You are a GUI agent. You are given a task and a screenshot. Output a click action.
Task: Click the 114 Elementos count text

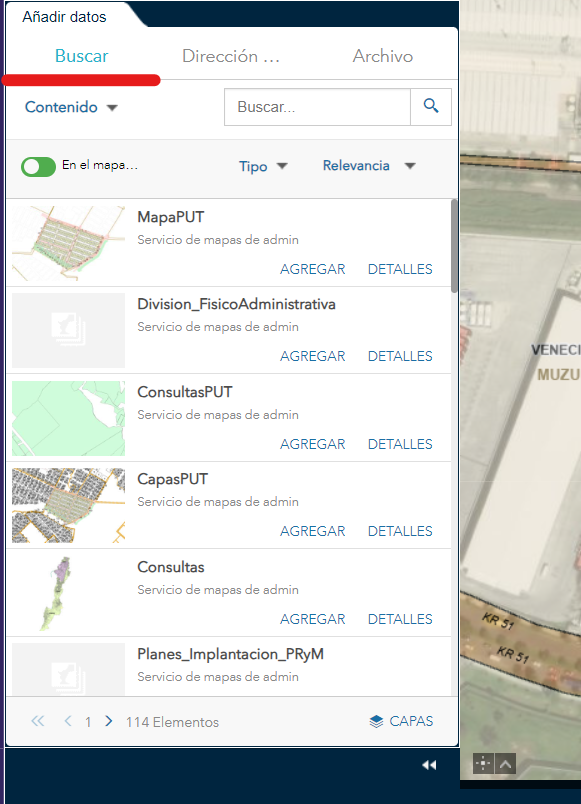click(x=172, y=722)
